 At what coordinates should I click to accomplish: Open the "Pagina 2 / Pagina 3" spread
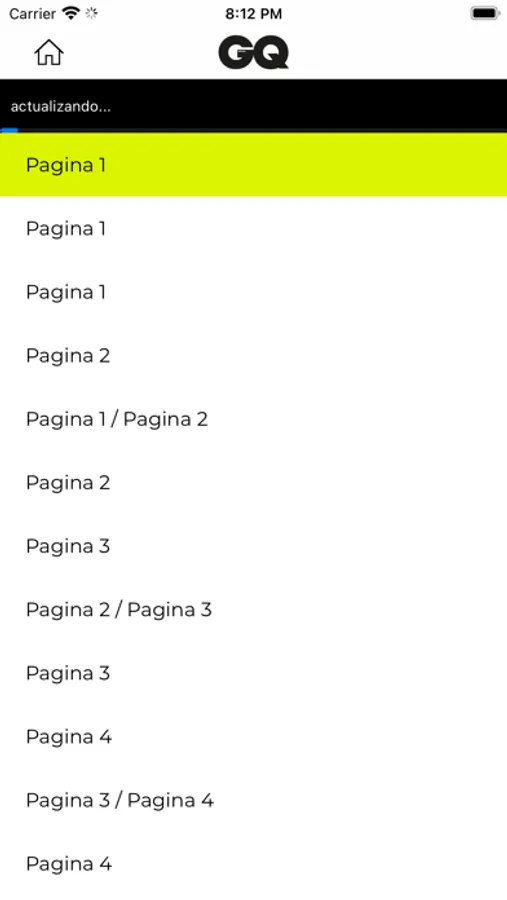pyautogui.click(x=253, y=610)
